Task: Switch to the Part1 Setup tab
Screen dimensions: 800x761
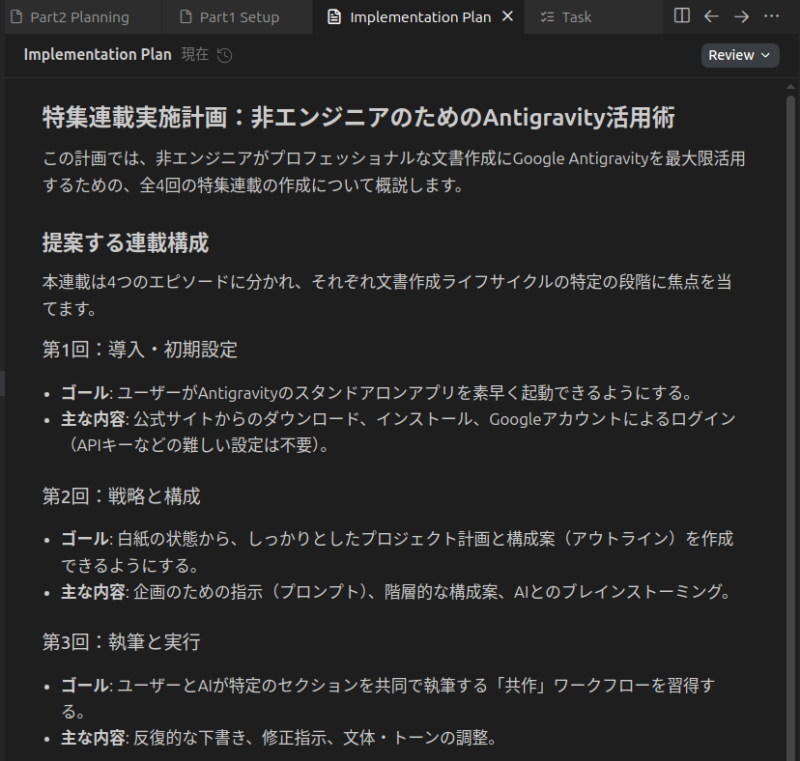Action: click(x=238, y=17)
